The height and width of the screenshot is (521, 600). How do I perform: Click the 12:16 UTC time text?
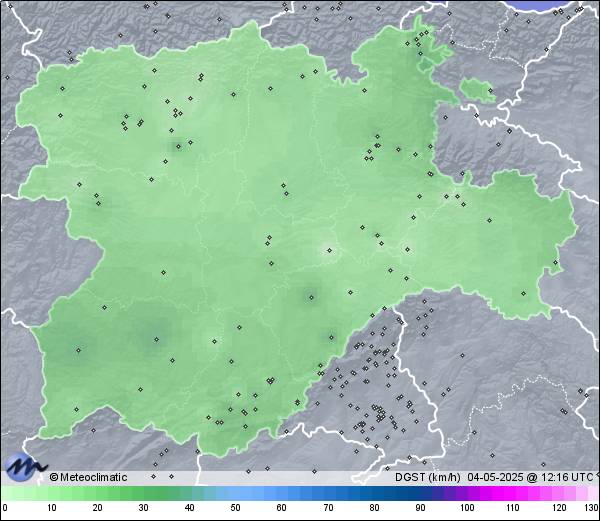tap(566, 477)
